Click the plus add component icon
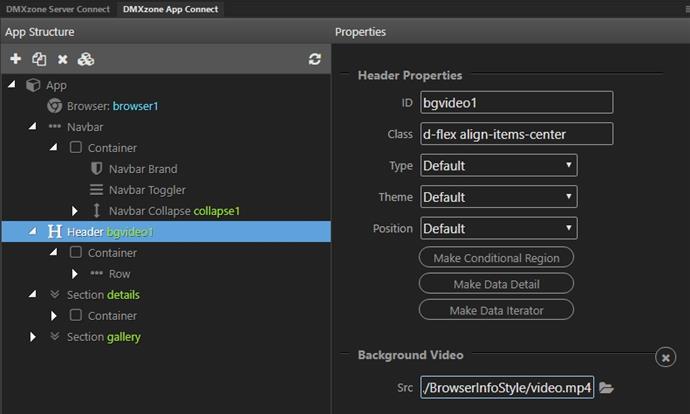690x414 pixels. pos(15,59)
